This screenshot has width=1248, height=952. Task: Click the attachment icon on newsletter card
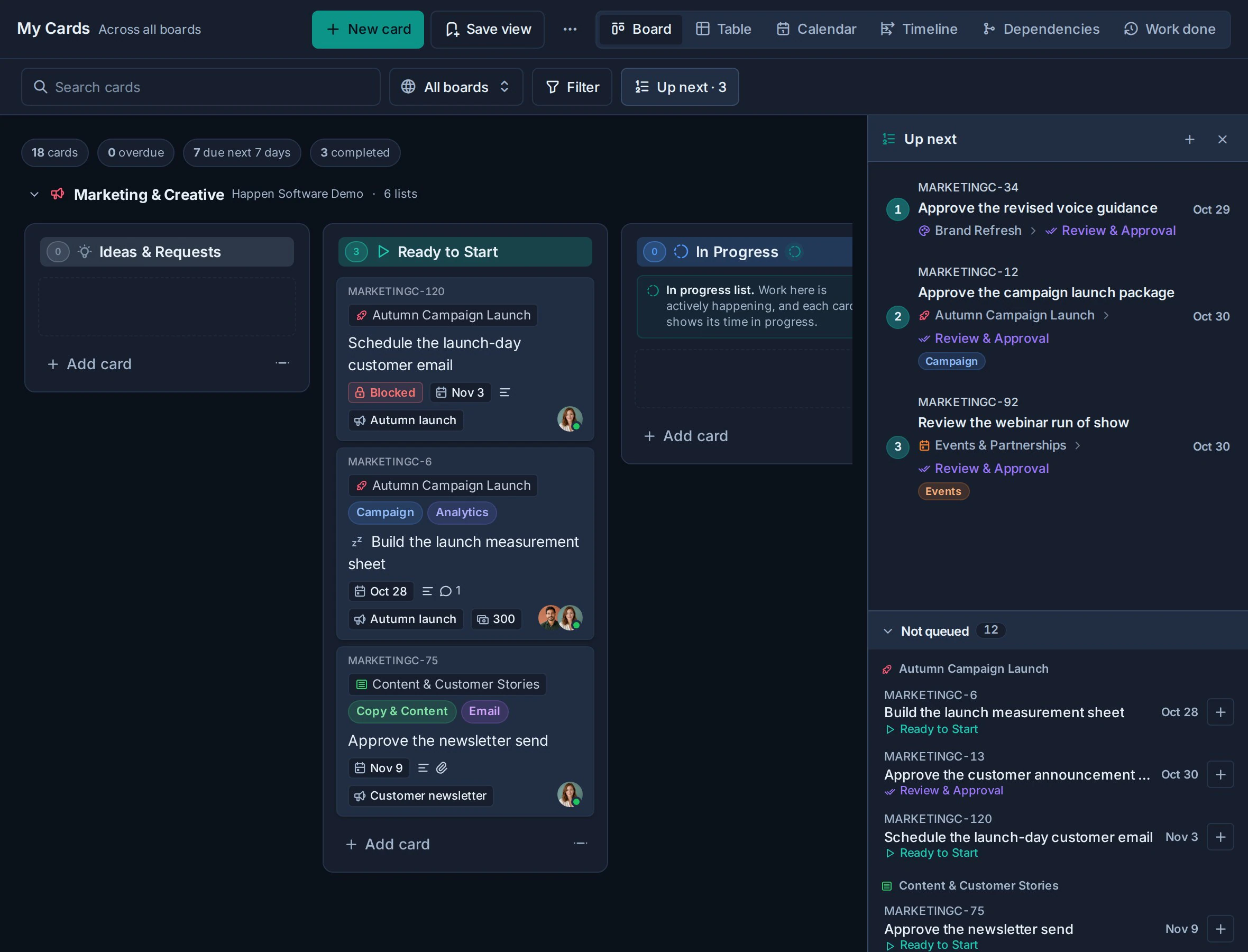(x=442, y=768)
